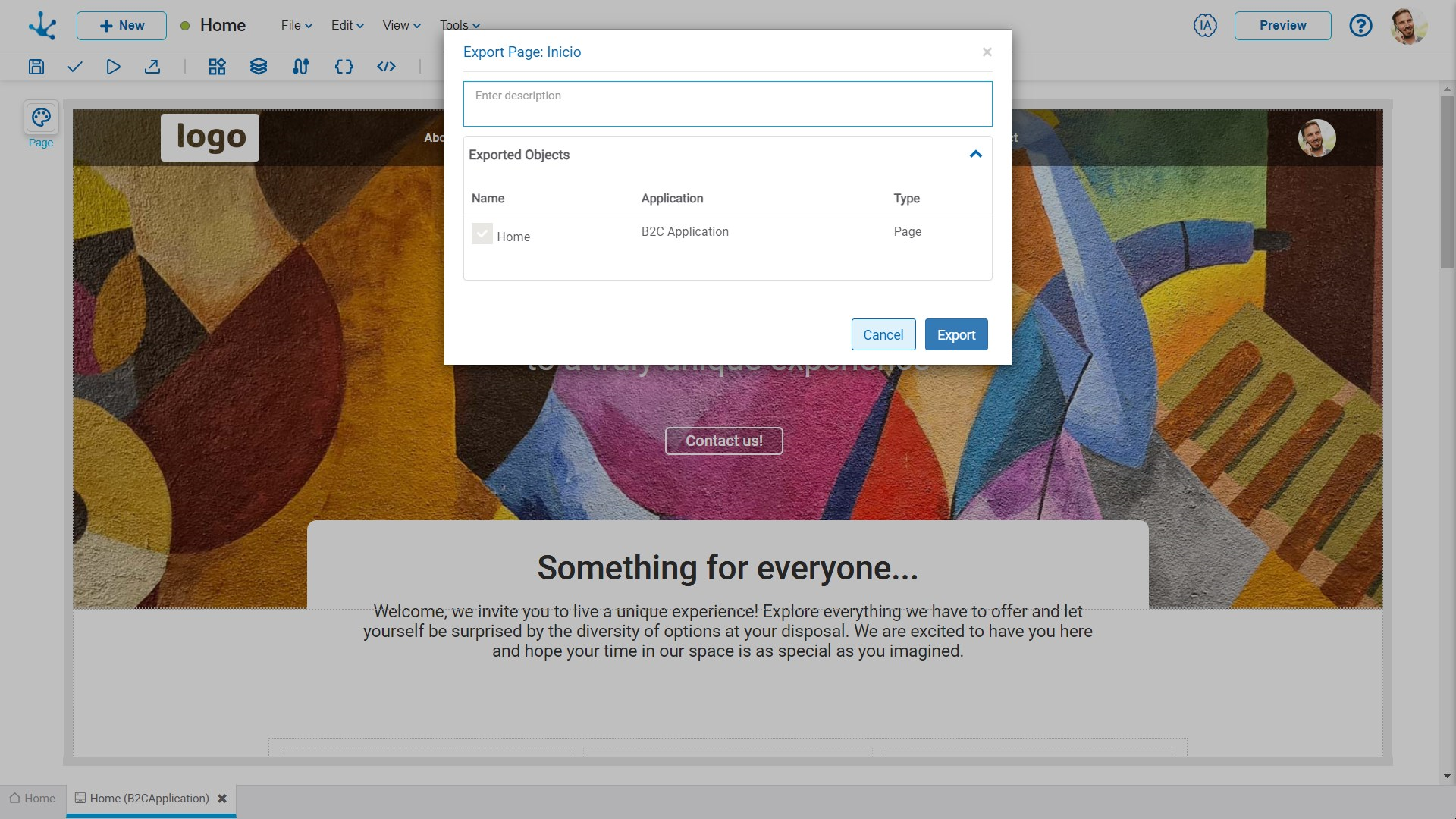Screen dimensions: 1456x819
Task: Open the layers stack icon
Action: click(259, 67)
